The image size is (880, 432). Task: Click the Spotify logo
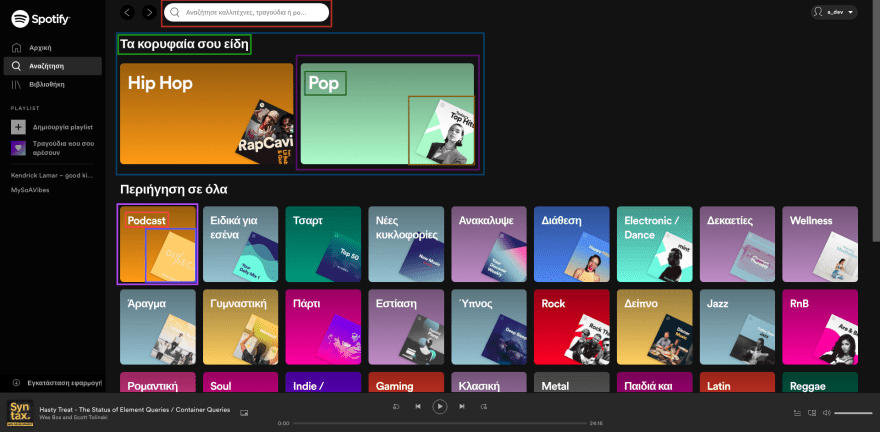coord(40,19)
